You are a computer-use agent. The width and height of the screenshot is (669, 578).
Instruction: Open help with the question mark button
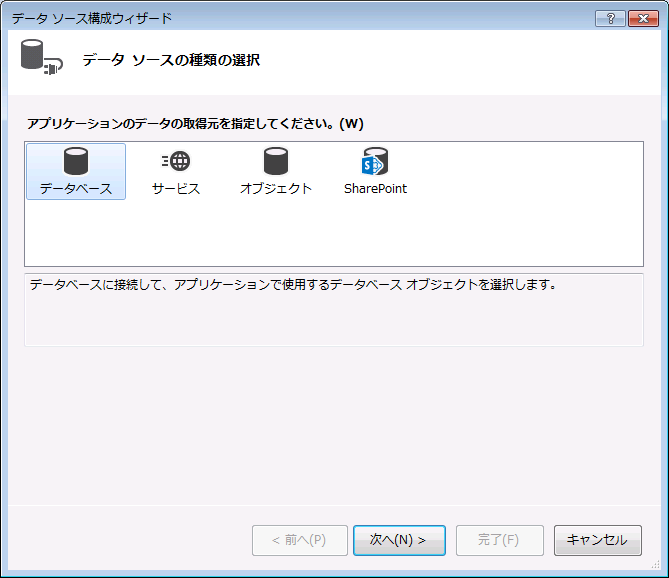[x=611, y=18]
